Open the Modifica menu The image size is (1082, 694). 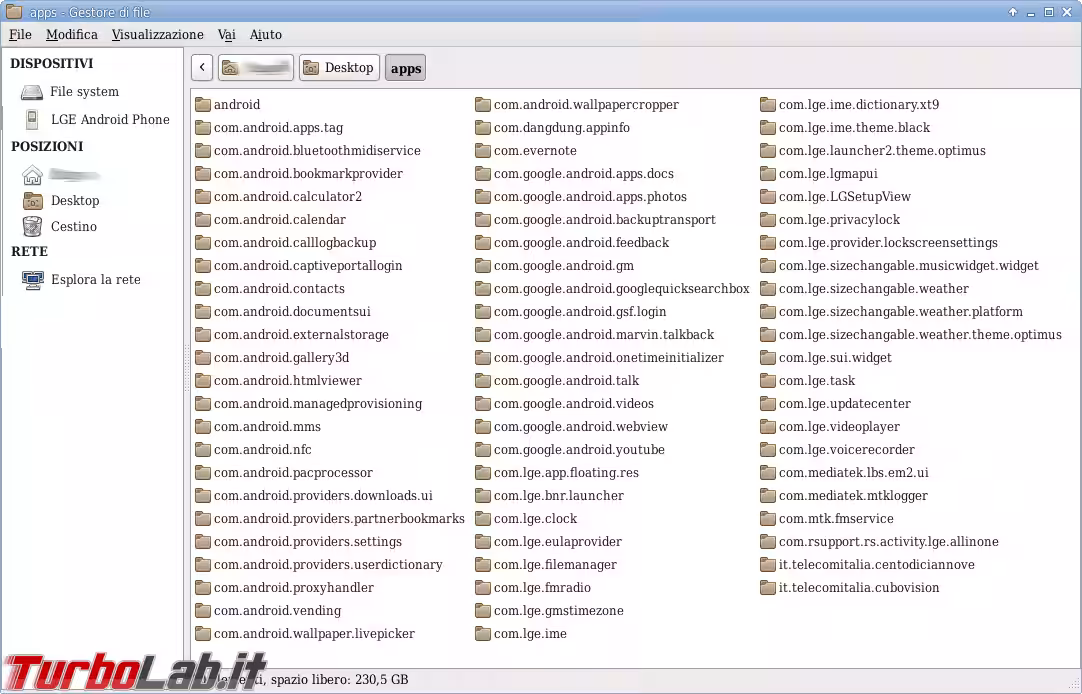[72, 35]
